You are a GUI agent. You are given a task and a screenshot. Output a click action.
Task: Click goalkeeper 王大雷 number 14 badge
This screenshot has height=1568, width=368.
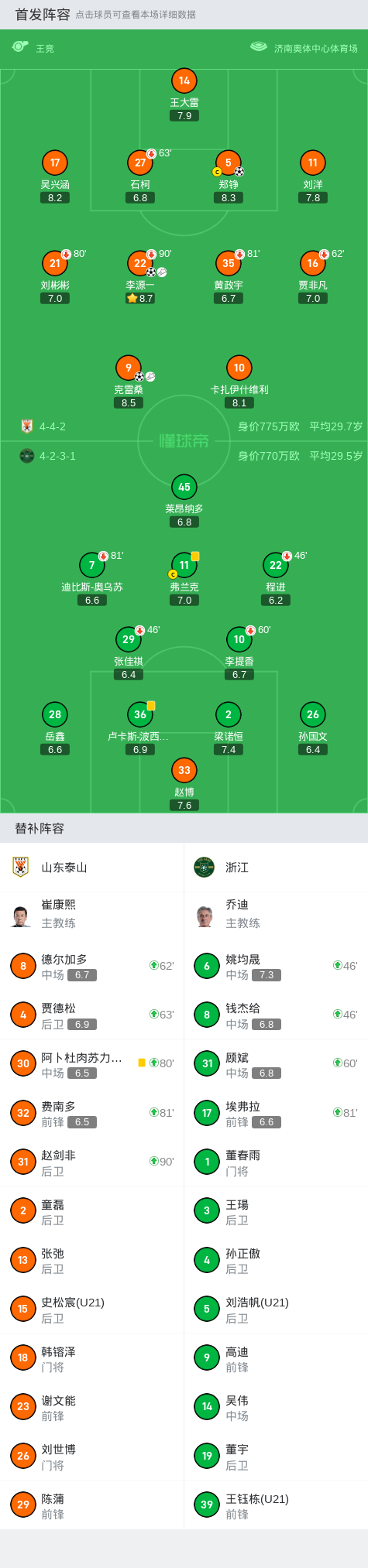click(184, 80)
